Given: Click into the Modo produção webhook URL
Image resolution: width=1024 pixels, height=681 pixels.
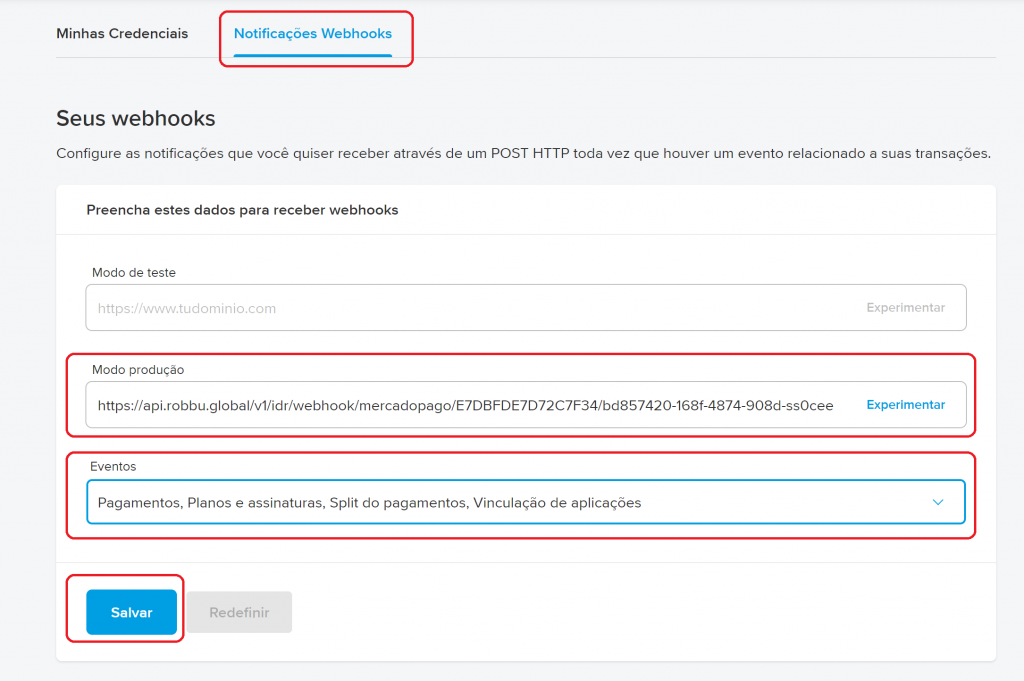Looking at the screenshot, I should (465, 405).
